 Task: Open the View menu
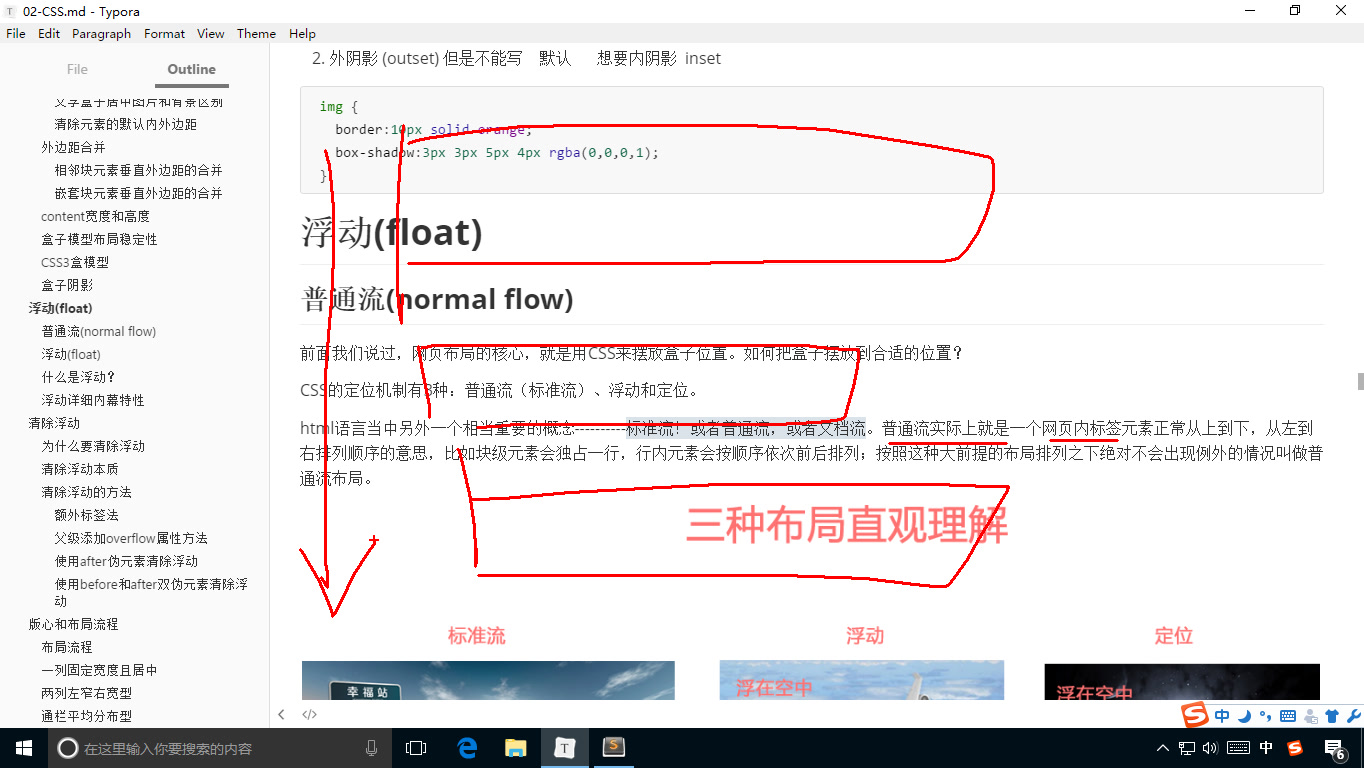pyautogui.click(x=211, y=33)
